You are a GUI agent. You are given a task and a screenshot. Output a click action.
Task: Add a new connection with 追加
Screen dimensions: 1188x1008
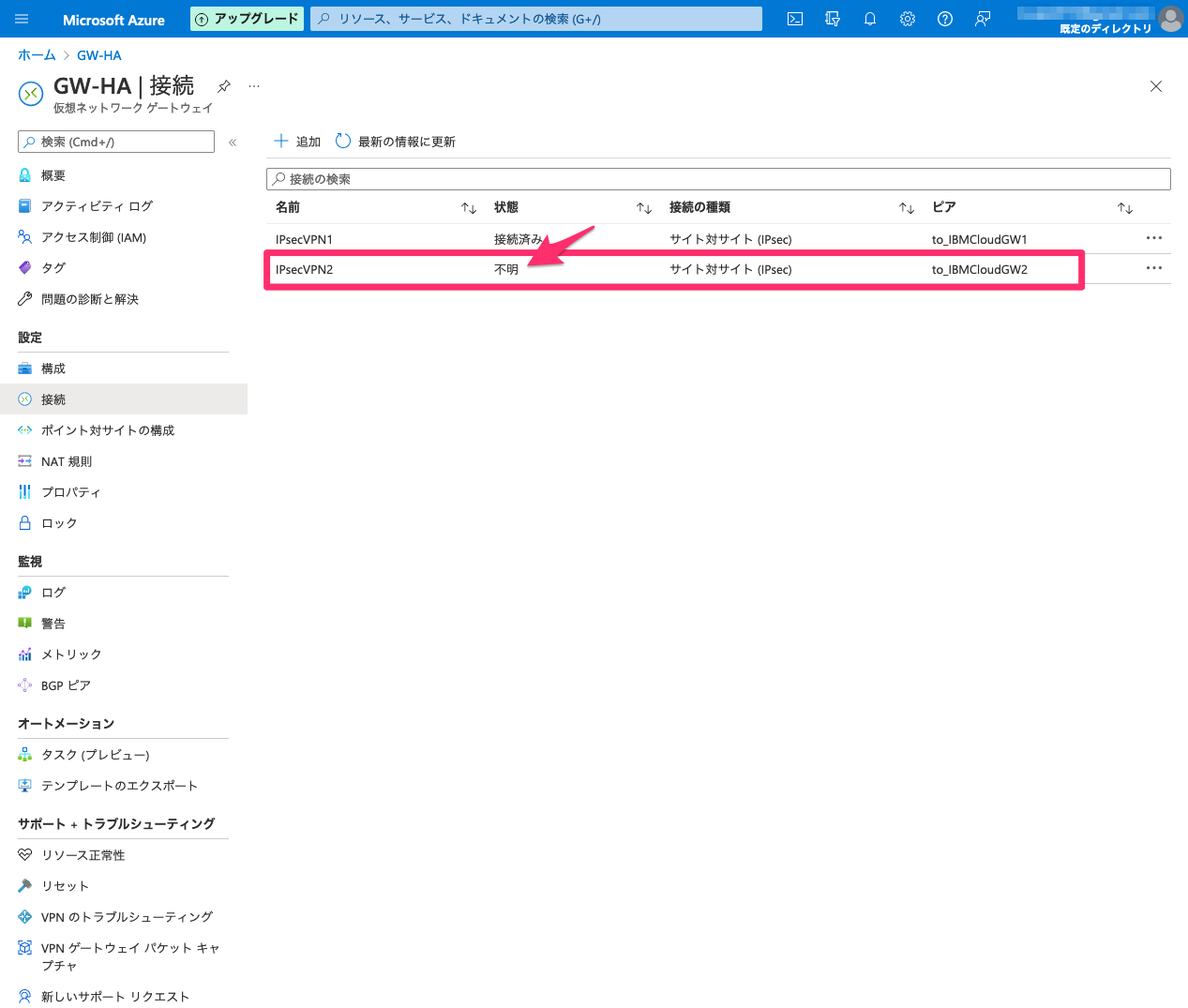tap(296, 141)
